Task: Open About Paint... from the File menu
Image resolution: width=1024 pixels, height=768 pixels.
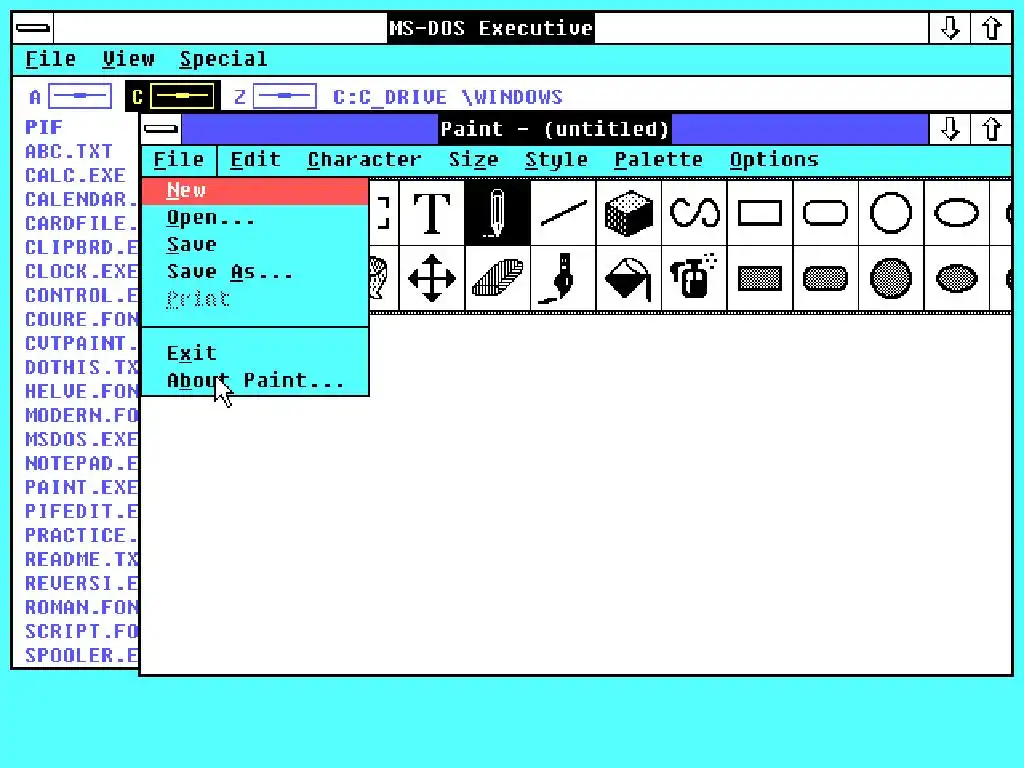Action: 255,380
